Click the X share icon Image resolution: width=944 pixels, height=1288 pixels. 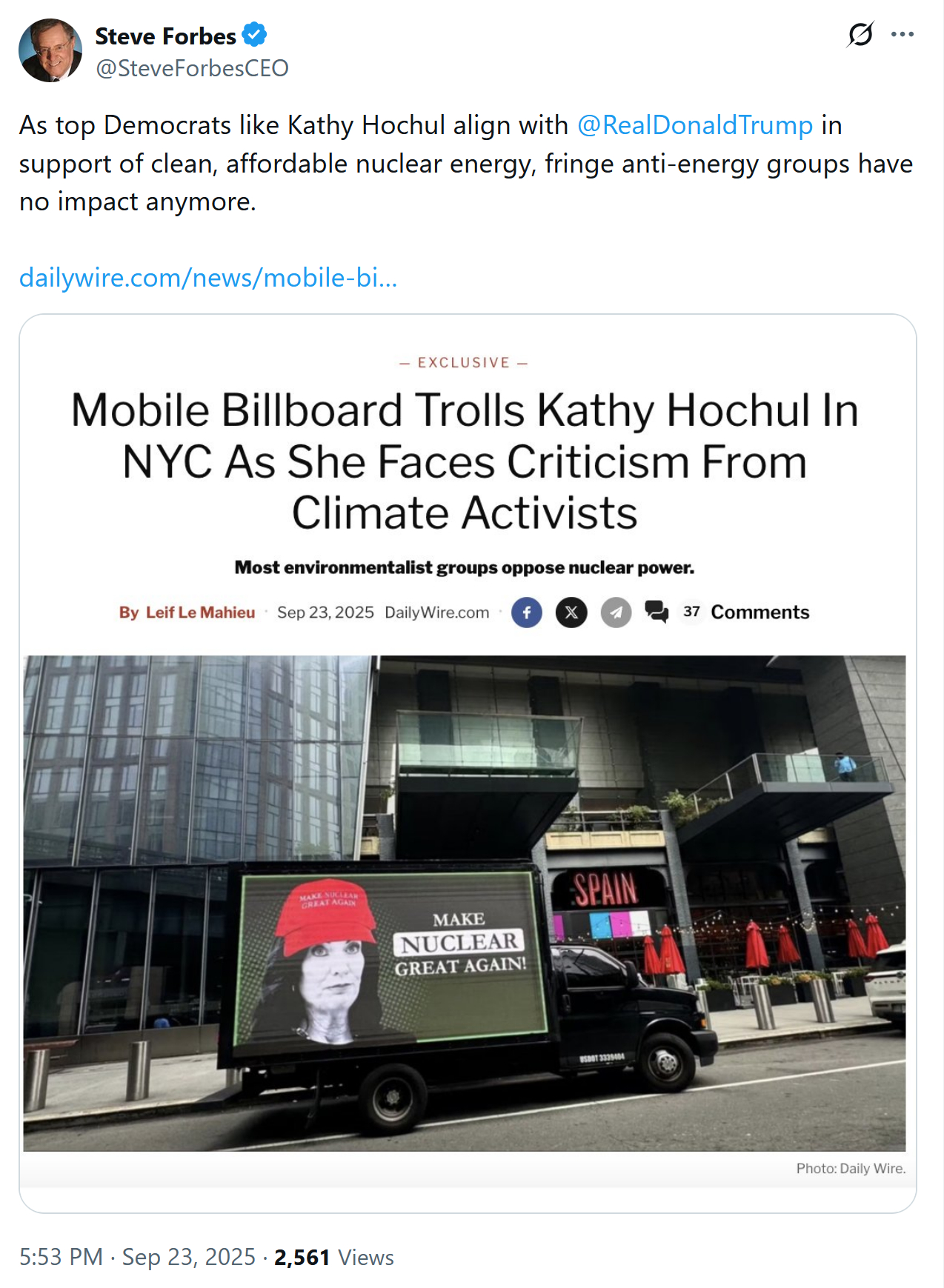coord(571,613)
